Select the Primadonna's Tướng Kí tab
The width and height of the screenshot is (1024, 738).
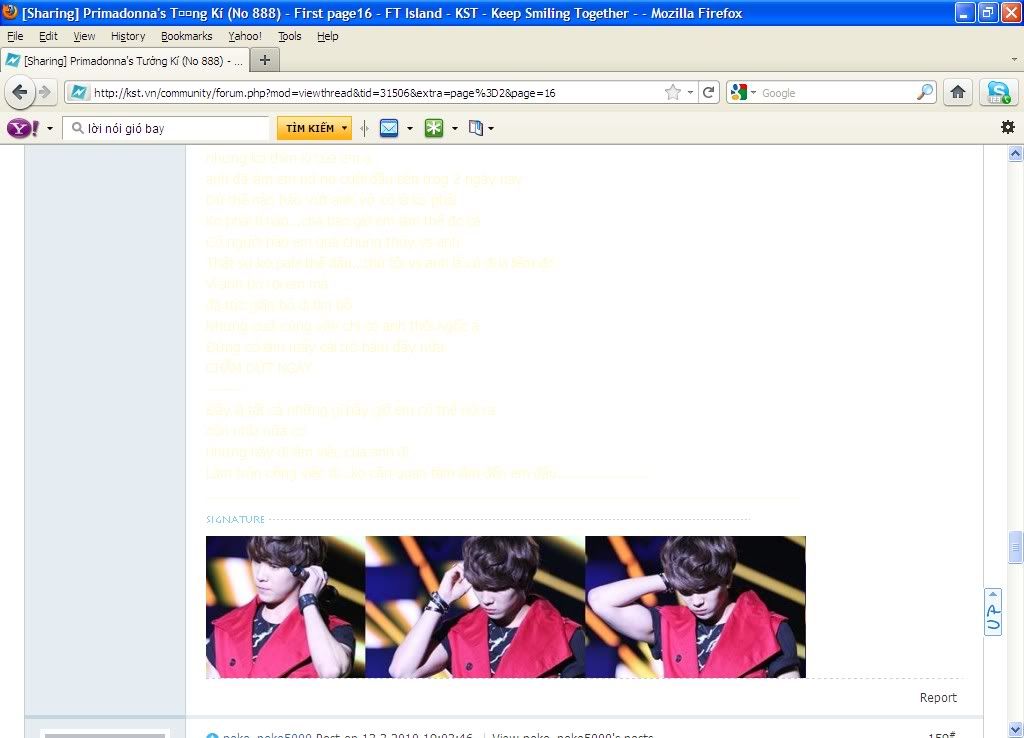[124, 61]
